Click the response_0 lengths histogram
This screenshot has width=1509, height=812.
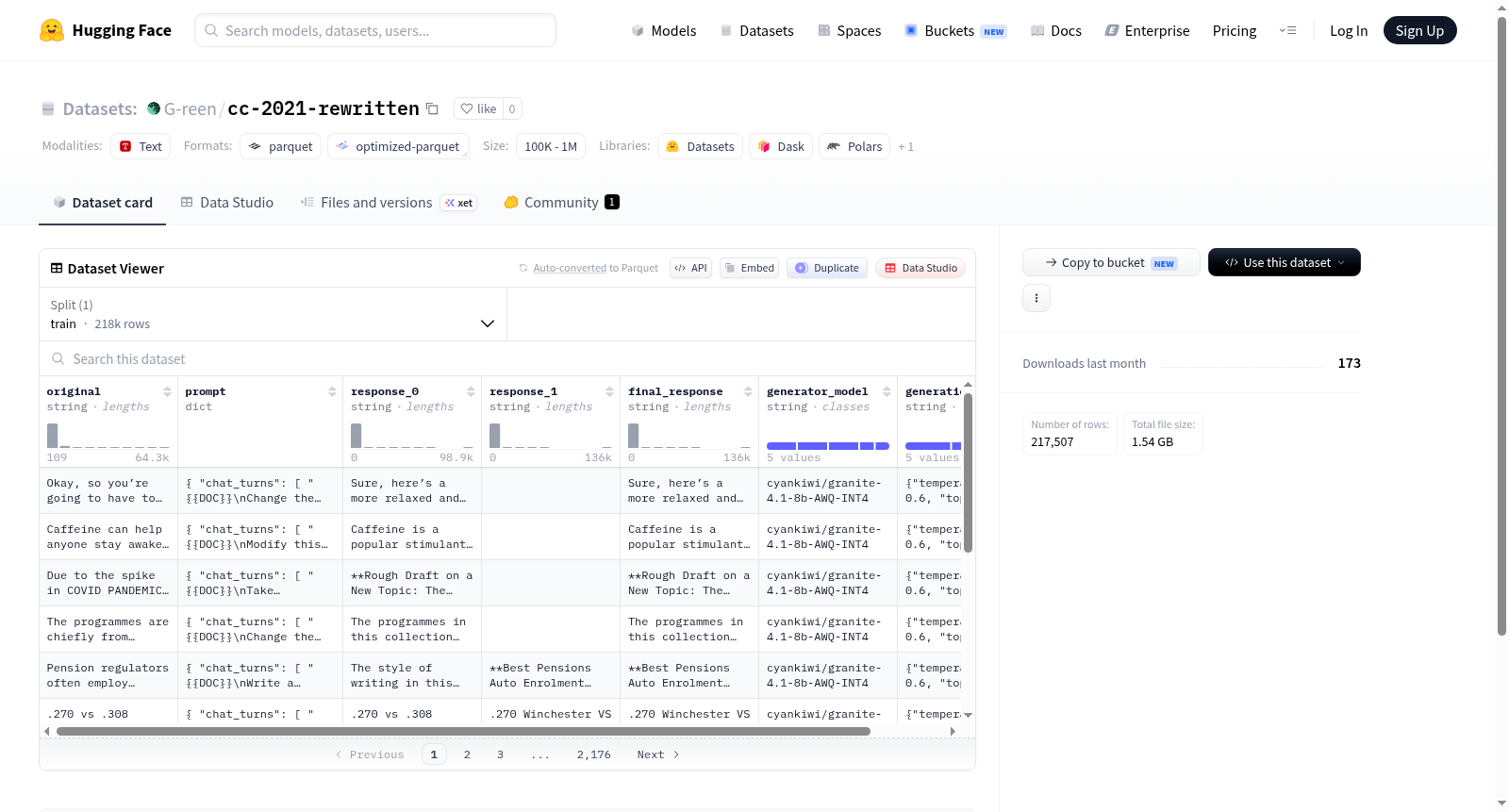412,436
